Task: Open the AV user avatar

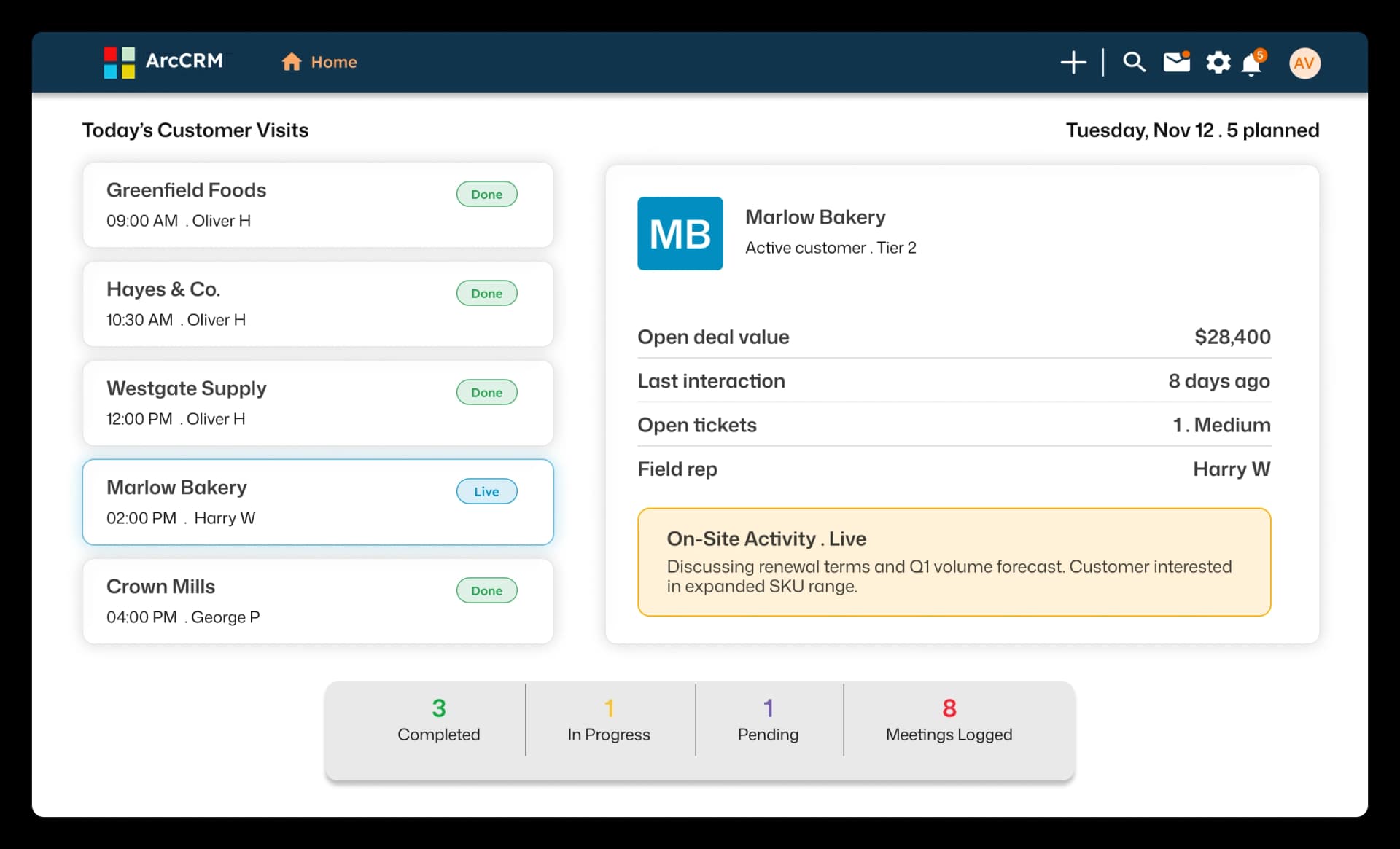Action: tap(1304, 63)
